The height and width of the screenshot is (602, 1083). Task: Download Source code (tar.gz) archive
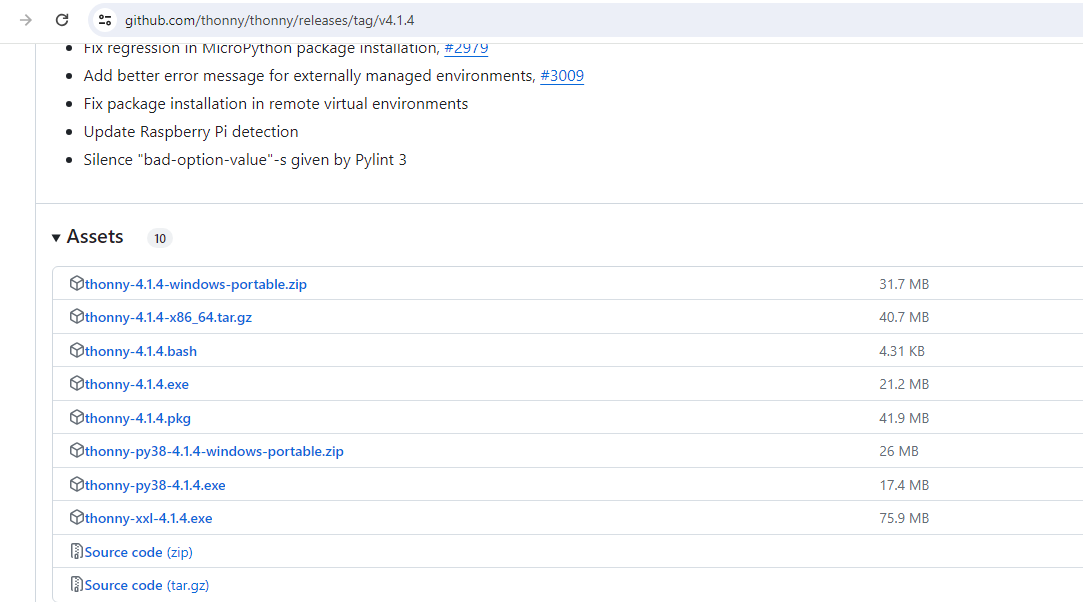[x=147, y=585]
